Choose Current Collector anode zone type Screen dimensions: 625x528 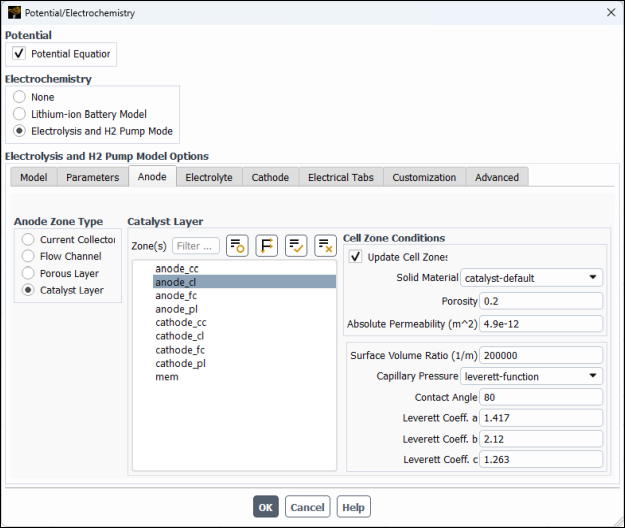28,239
